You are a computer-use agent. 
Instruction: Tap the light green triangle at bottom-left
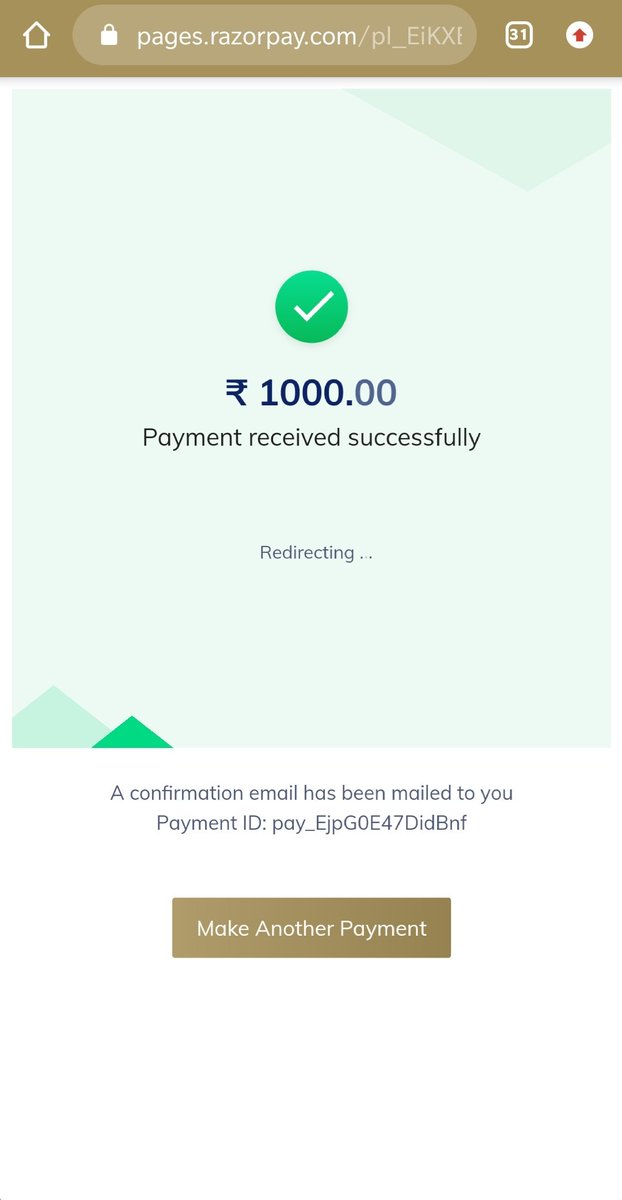click(55, 716)
